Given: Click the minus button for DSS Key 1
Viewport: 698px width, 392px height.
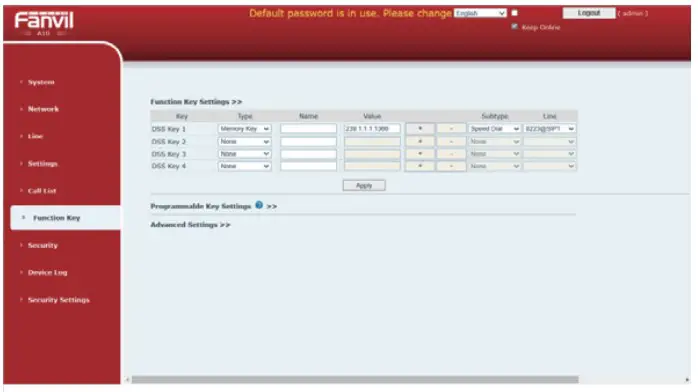Looking at the screenshot, I should (x=451, y=129).
